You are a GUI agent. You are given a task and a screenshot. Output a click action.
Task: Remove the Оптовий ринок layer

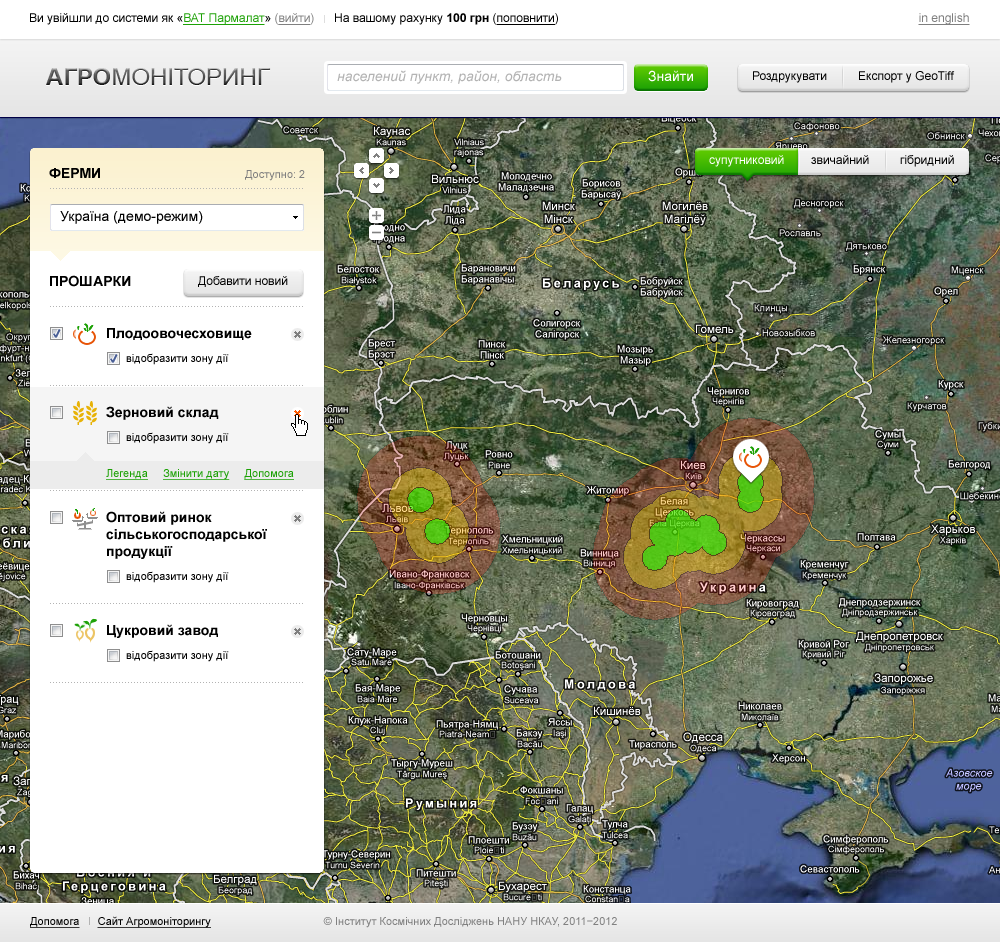[x=297, y=518]
